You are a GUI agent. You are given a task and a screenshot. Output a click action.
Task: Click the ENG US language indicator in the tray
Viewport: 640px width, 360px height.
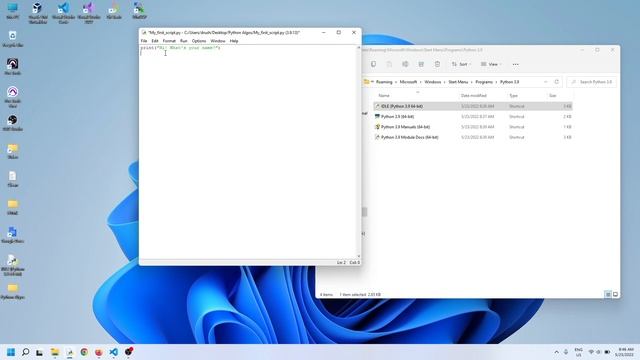click(x=578, y=352)
